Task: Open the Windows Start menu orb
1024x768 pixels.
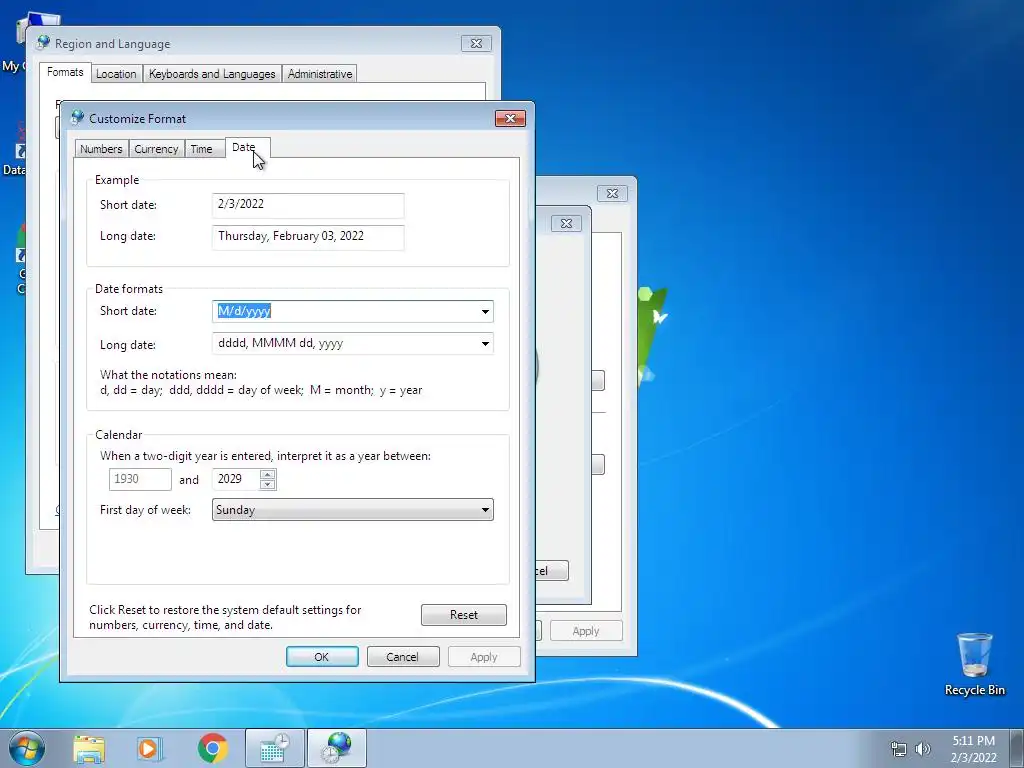Action: pyautogui.click(x=27, y=748)
